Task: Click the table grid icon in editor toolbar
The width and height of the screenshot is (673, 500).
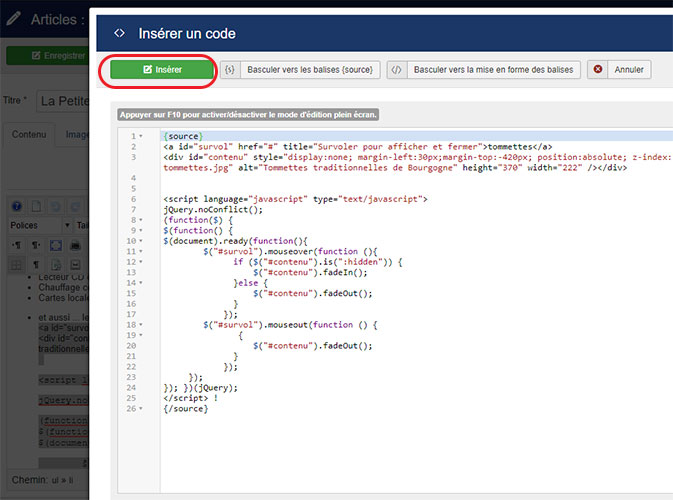Action: [x=16, y=265]
